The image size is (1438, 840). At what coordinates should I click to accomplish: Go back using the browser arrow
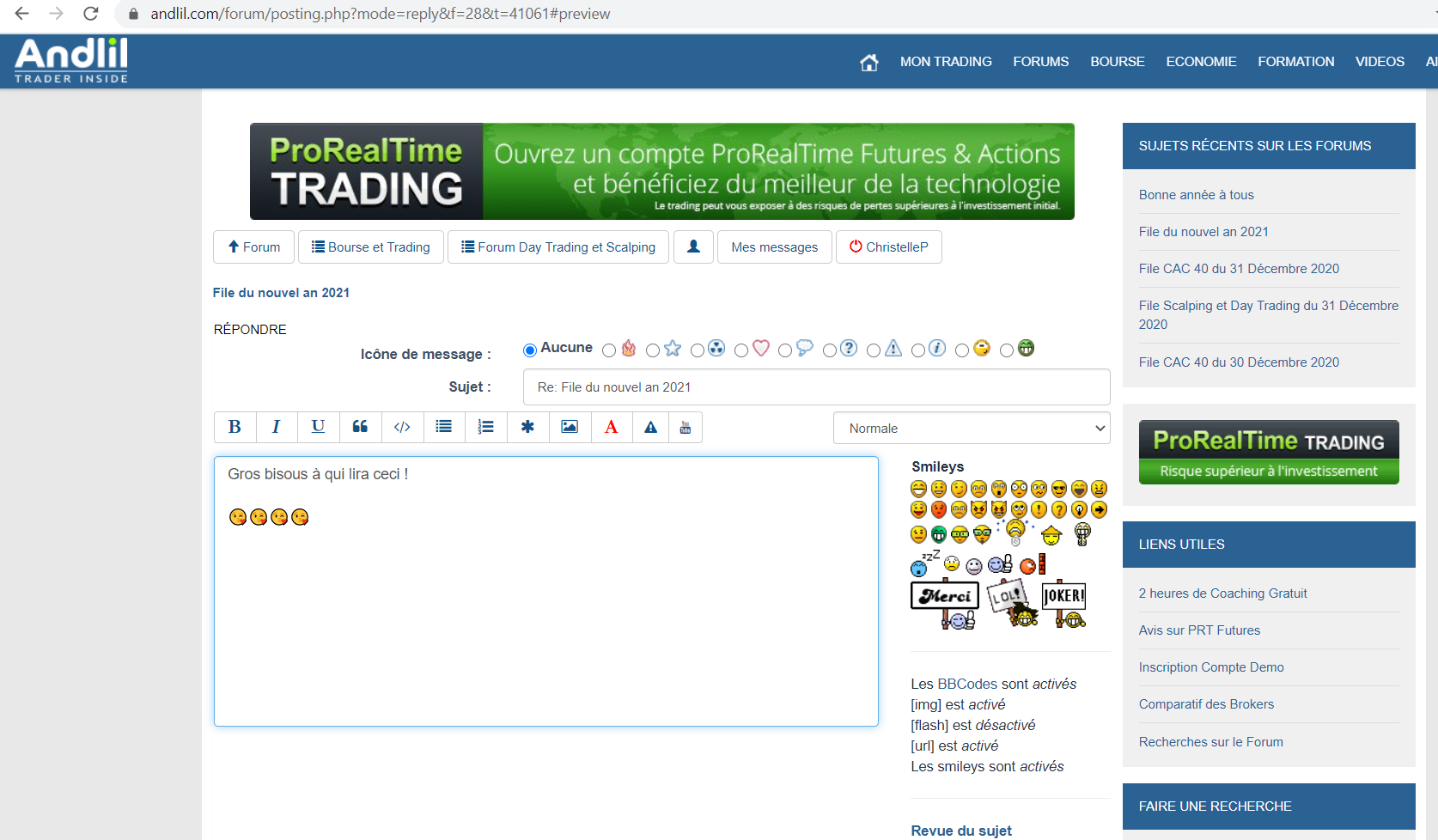click(x=22, y=14)
